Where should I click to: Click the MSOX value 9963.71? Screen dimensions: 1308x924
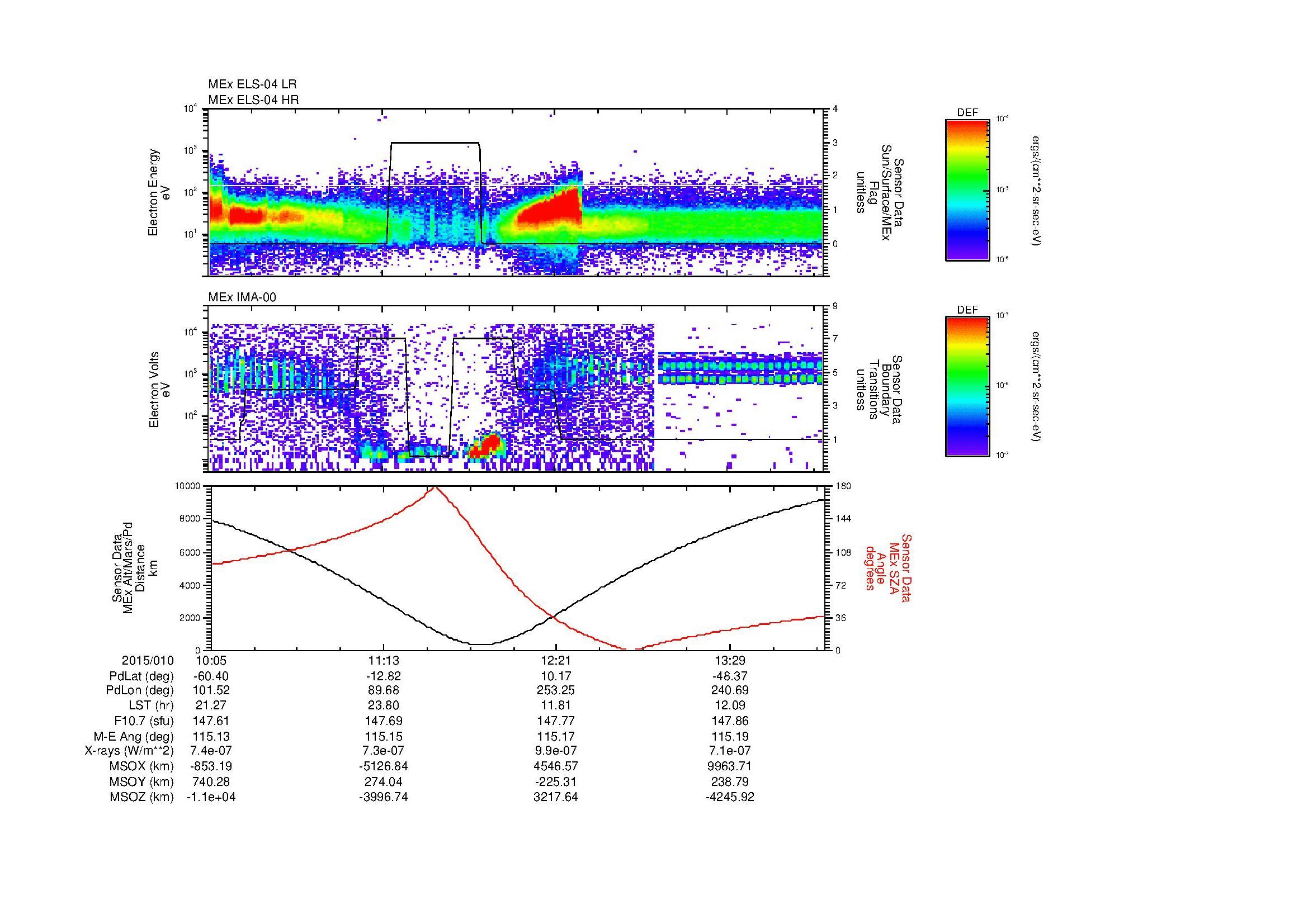pos(730,766)
